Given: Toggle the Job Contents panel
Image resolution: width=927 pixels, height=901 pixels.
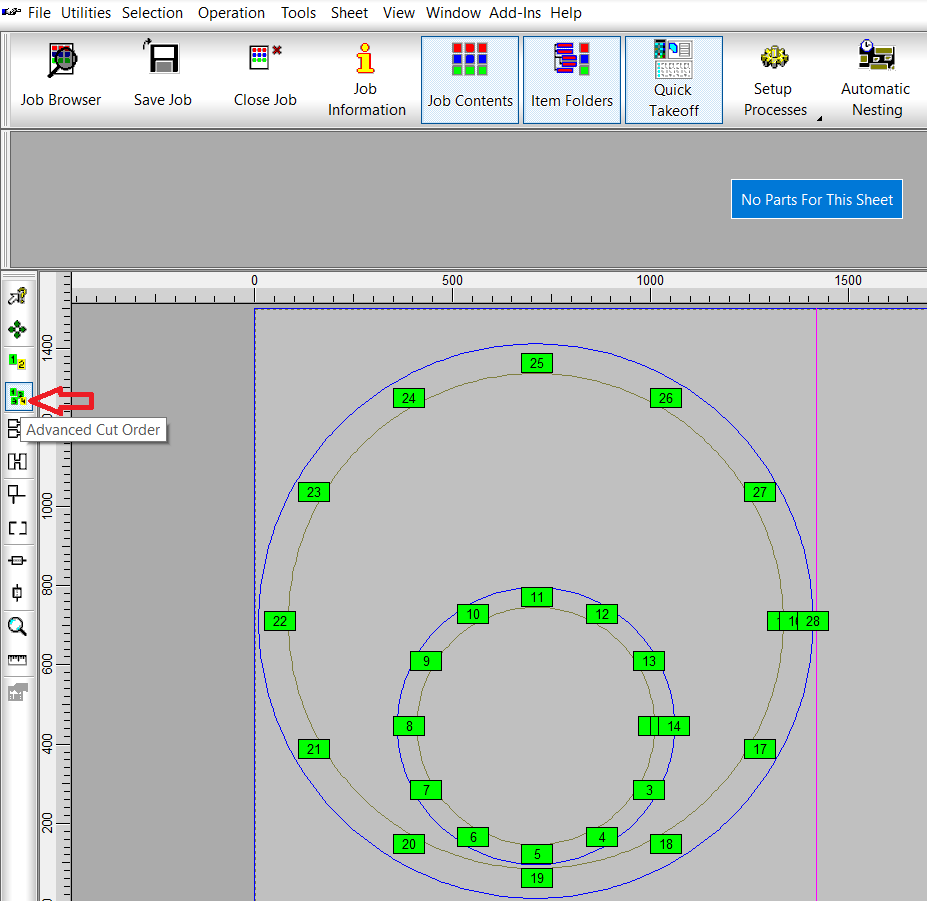Looking at the screenshot, I should (x=470, y=78).
